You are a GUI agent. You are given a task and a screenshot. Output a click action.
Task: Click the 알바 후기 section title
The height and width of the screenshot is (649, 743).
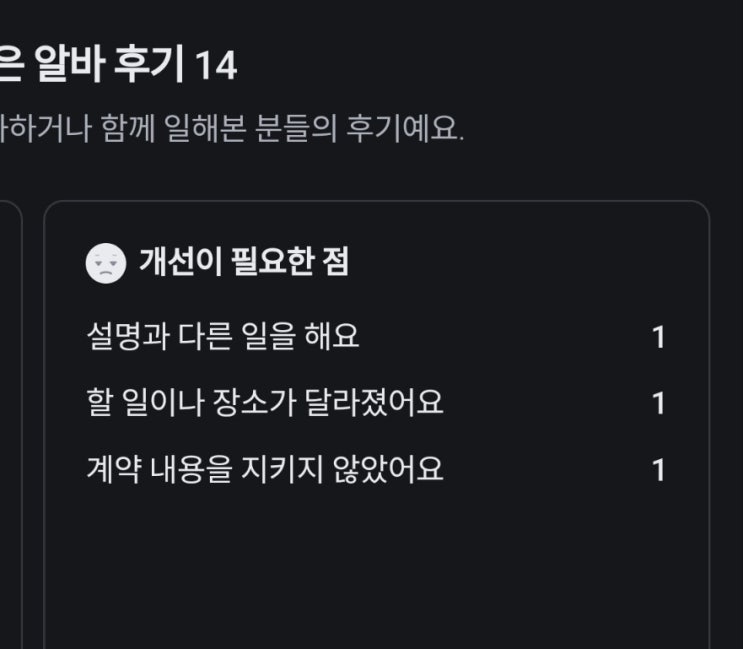[109, 65]
